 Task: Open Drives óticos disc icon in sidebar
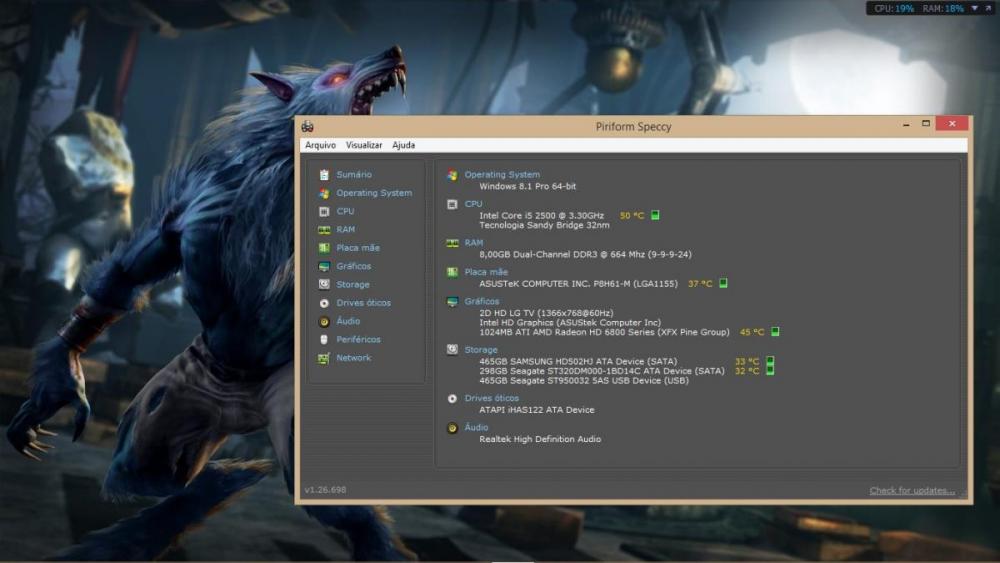pyautogui.click(x=324, y=303)
